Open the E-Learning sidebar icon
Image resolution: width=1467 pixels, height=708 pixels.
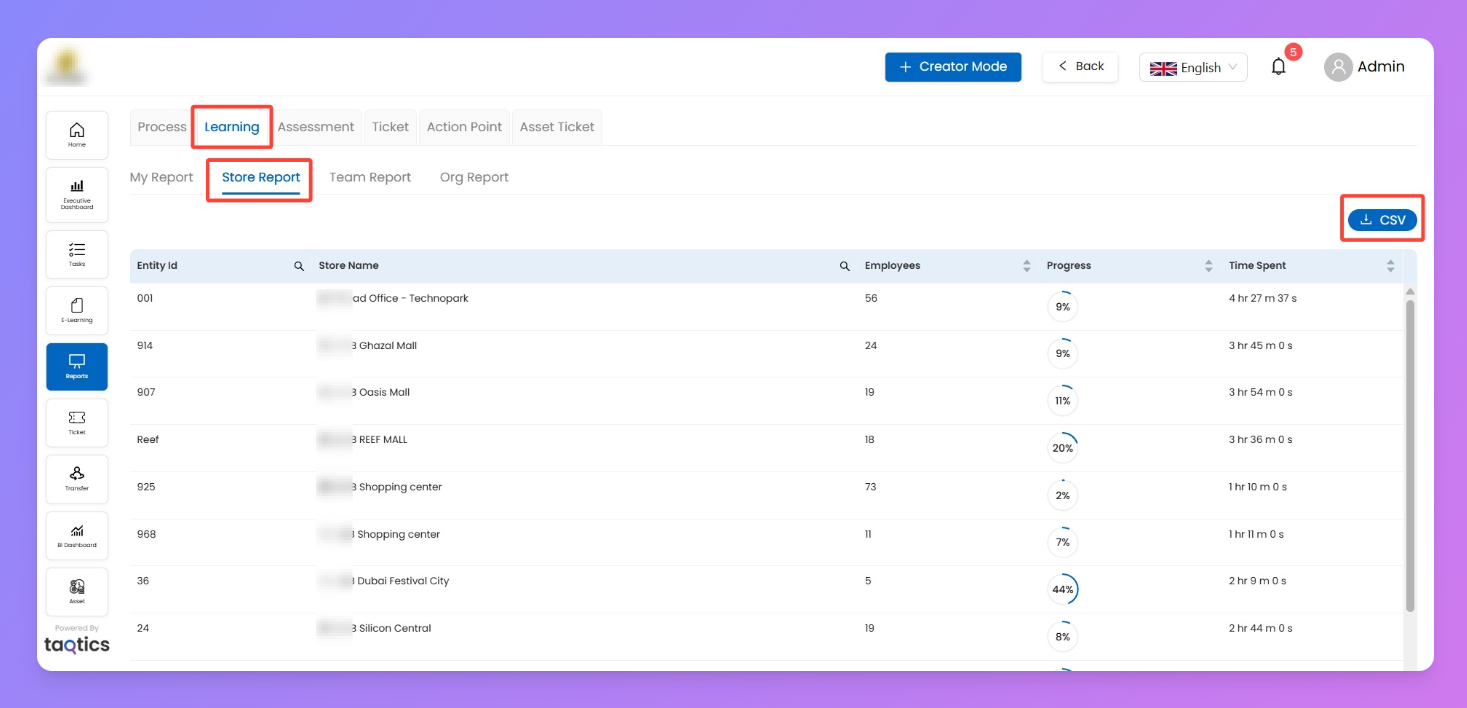pyautogui.click(x=77, y=310)
